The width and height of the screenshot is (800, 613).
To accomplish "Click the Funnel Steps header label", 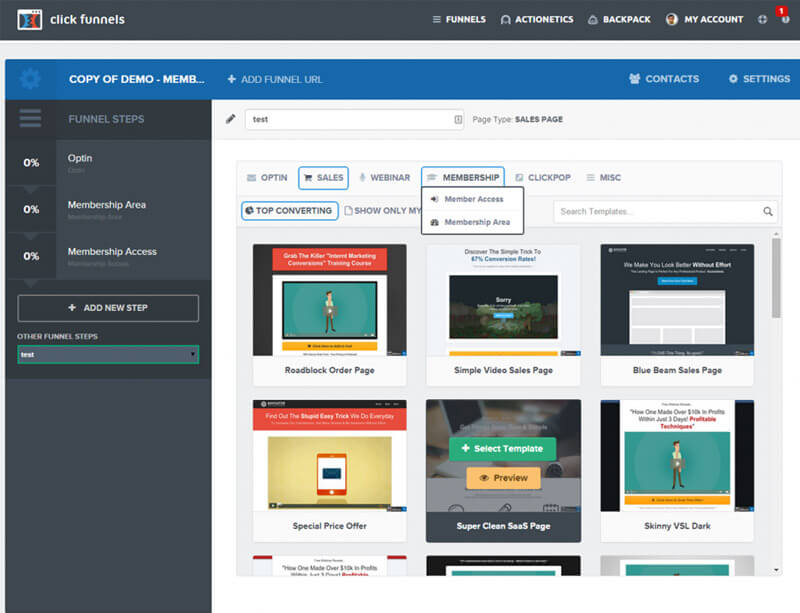I will pyautogui.click(x=106, y=119).
